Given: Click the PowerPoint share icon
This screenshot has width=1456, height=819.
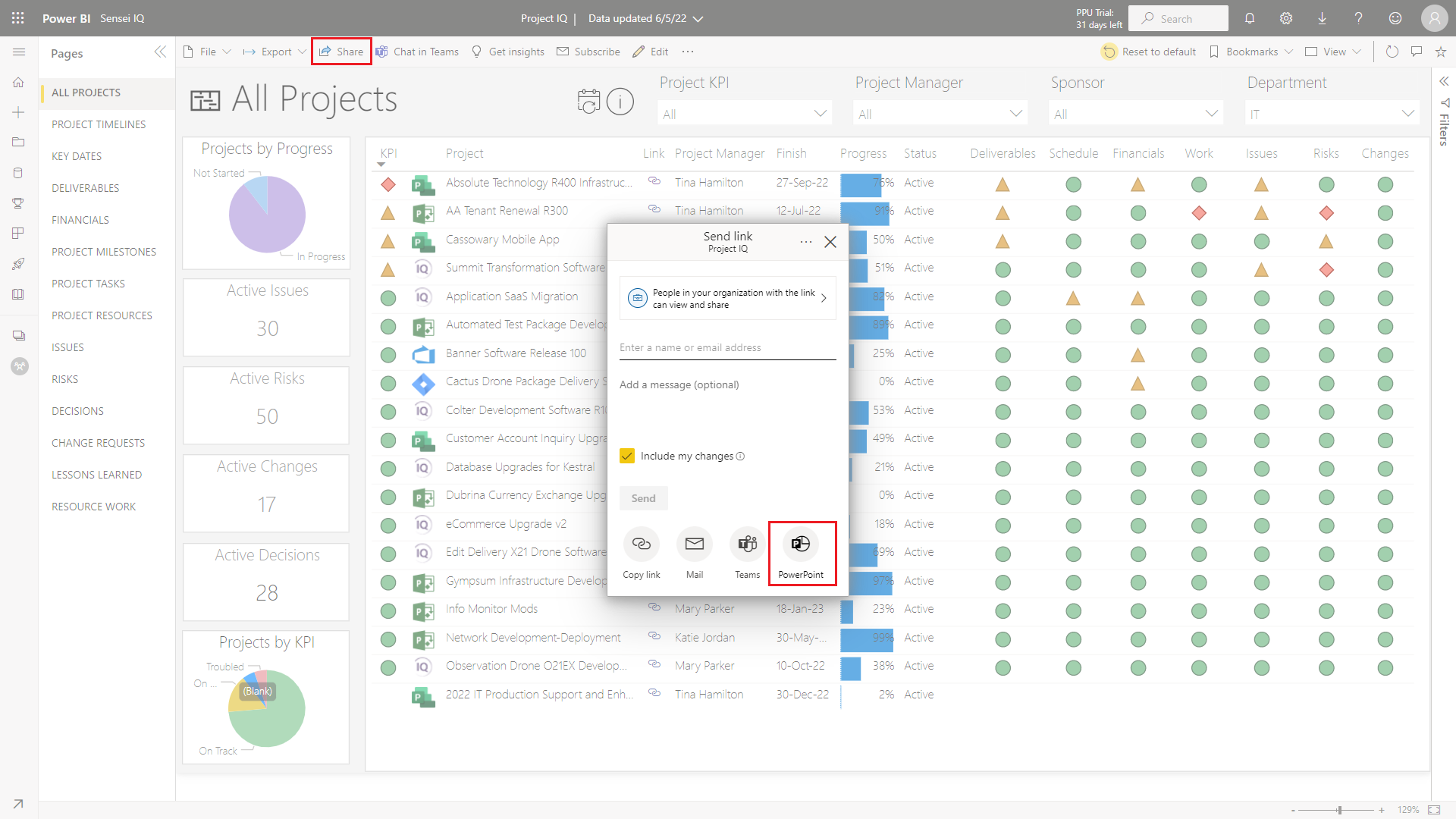Looking at the screenshot, I should (x=801, y=544).
